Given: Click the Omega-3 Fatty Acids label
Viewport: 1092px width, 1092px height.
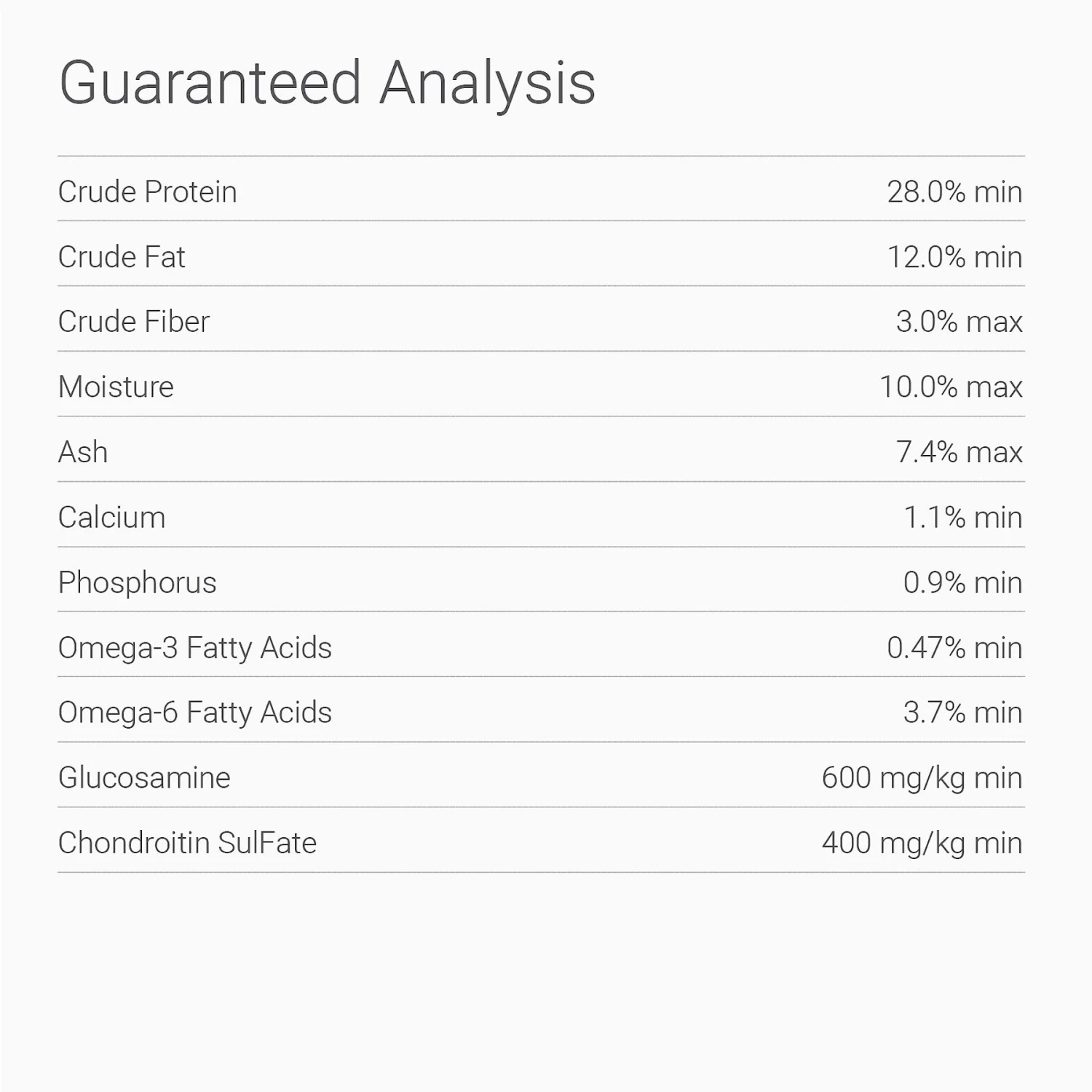Looking at the screenshot, I should coord(194,647).
